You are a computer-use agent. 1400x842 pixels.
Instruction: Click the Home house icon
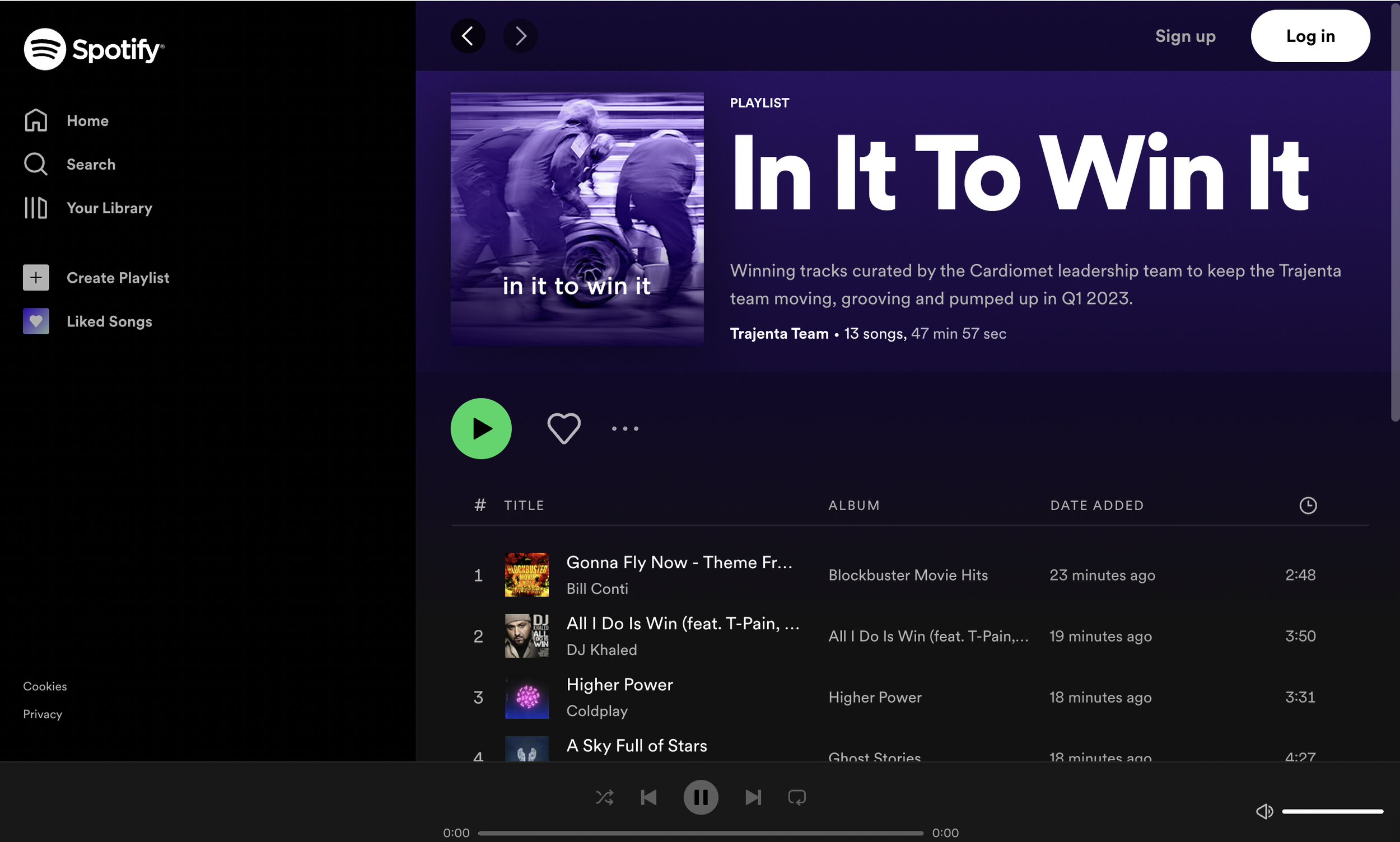pyautogui.click(x=36, y=120)
